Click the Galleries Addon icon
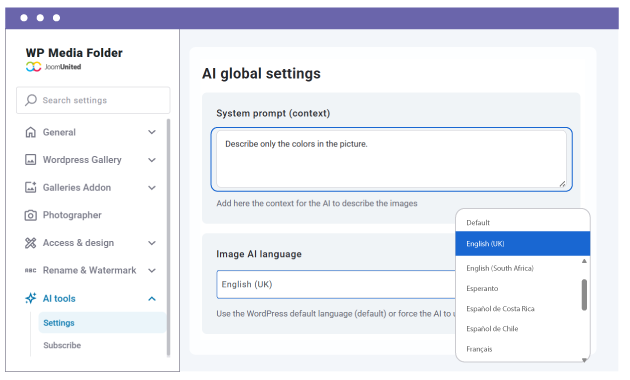The height and width of the screenshot is (380, 630). pos(31,187)
